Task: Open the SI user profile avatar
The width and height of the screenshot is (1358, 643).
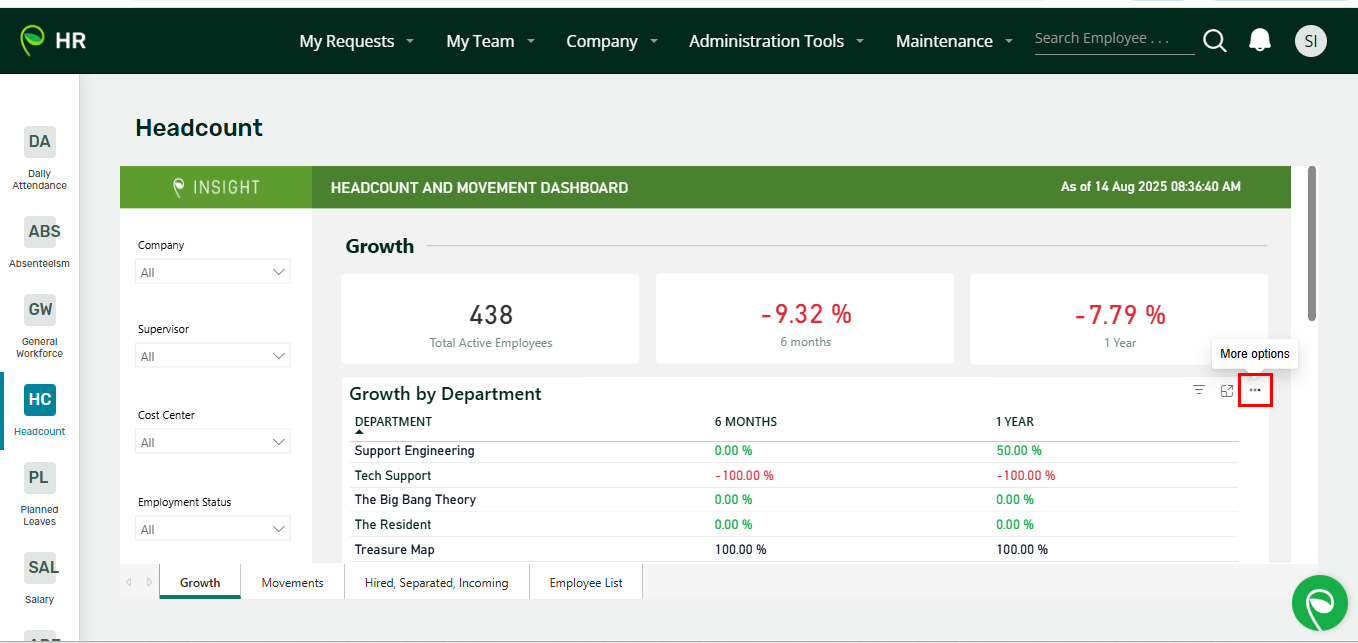Action: coord(1310,41)
